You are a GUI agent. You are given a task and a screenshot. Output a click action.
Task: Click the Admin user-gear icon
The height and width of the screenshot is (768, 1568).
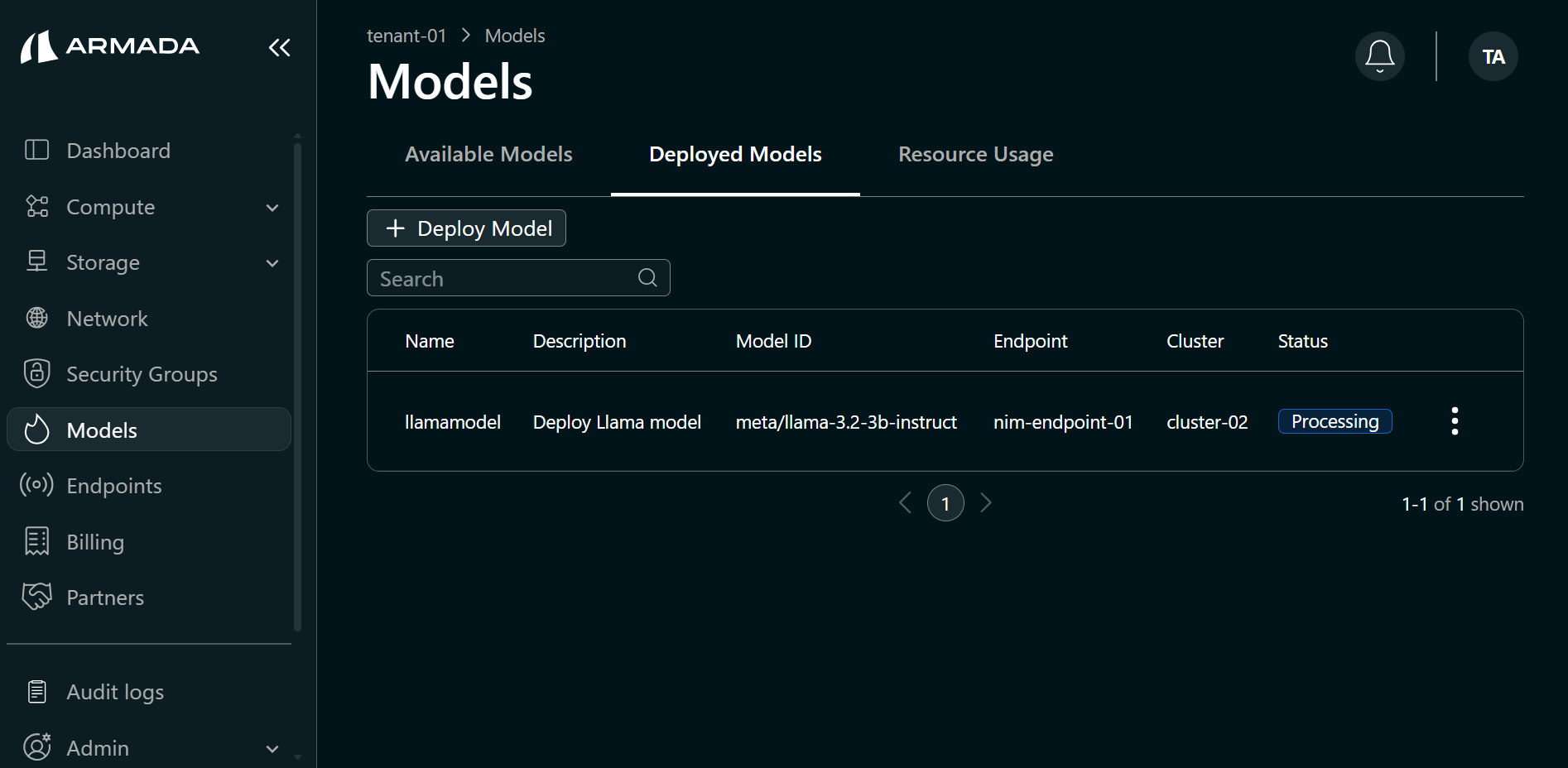pyautogui.click(x=37, y=746)
